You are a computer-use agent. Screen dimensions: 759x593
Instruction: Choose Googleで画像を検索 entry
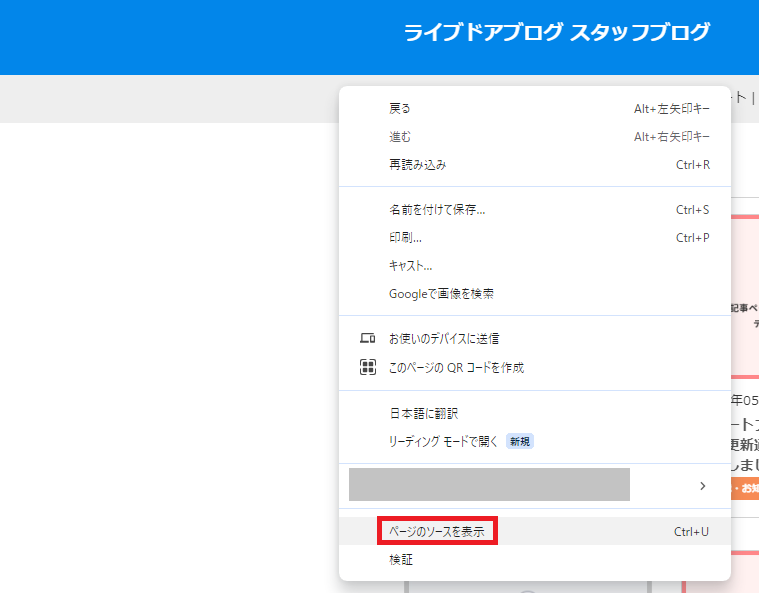click(x=534, y=294)
